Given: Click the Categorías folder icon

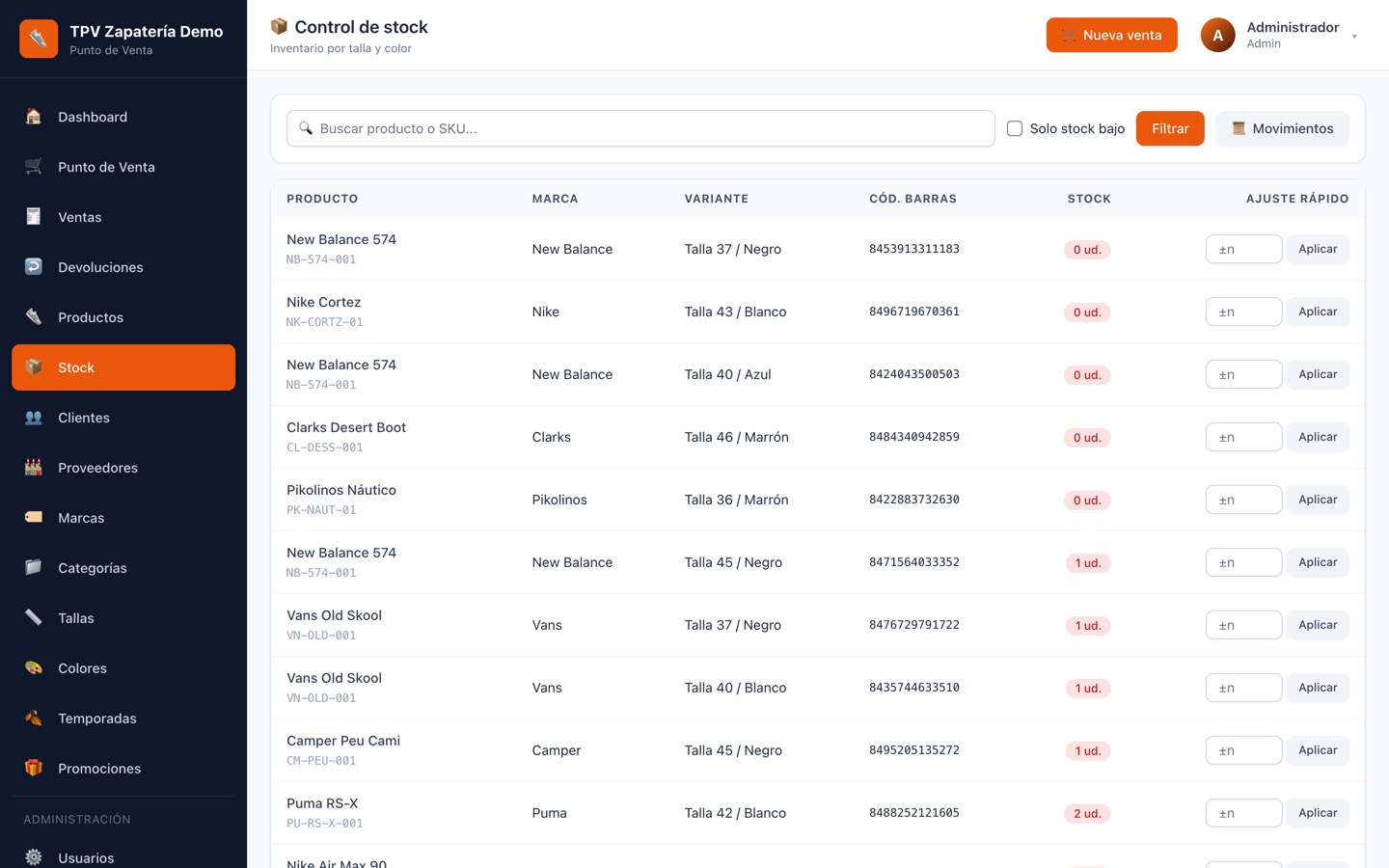Looking at the screenshot, I should (34, 568).
